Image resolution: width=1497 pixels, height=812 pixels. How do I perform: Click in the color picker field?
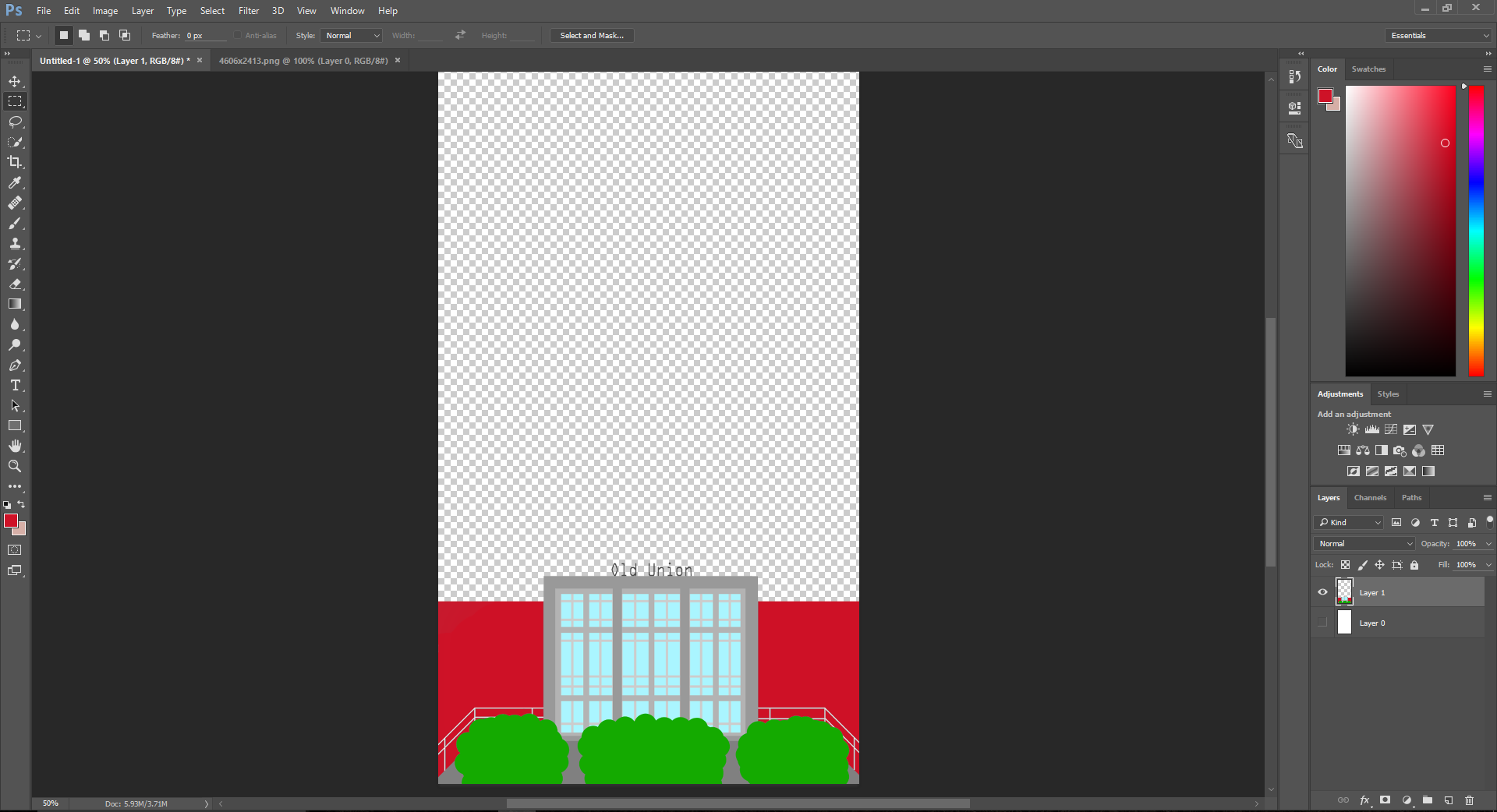(x=1400, y=231)
